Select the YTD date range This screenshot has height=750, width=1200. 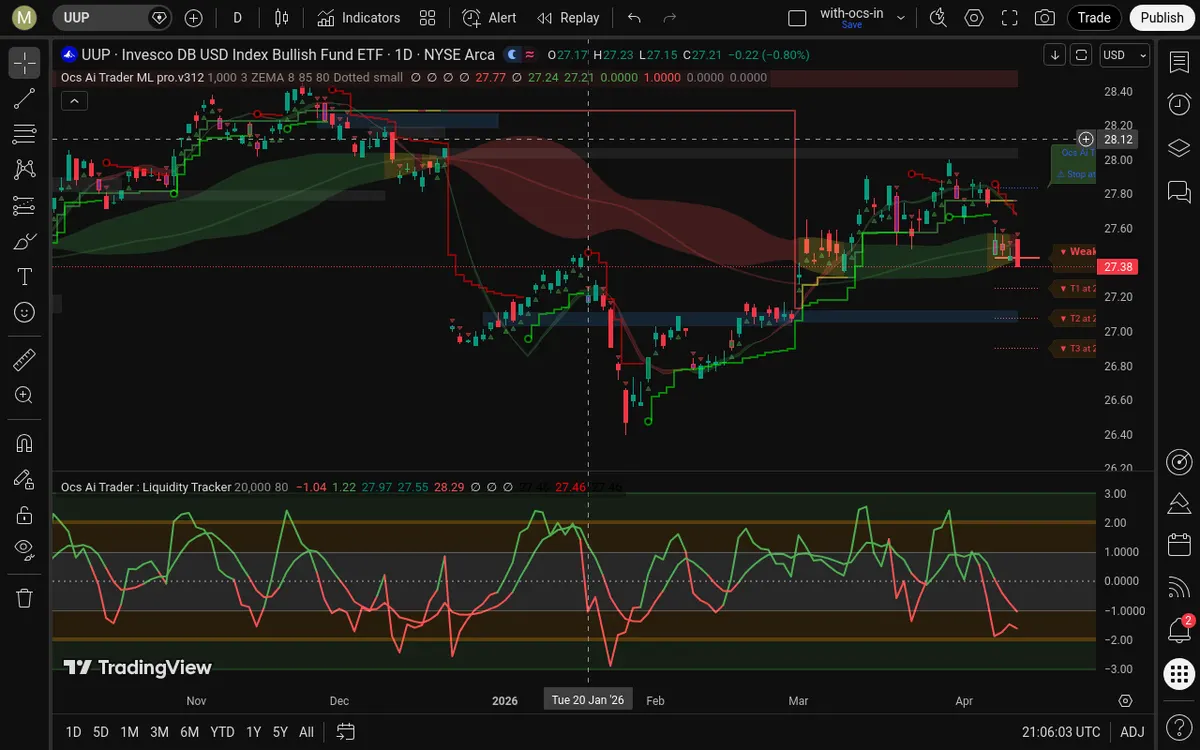pyautogui.click(x=222, y=732)
